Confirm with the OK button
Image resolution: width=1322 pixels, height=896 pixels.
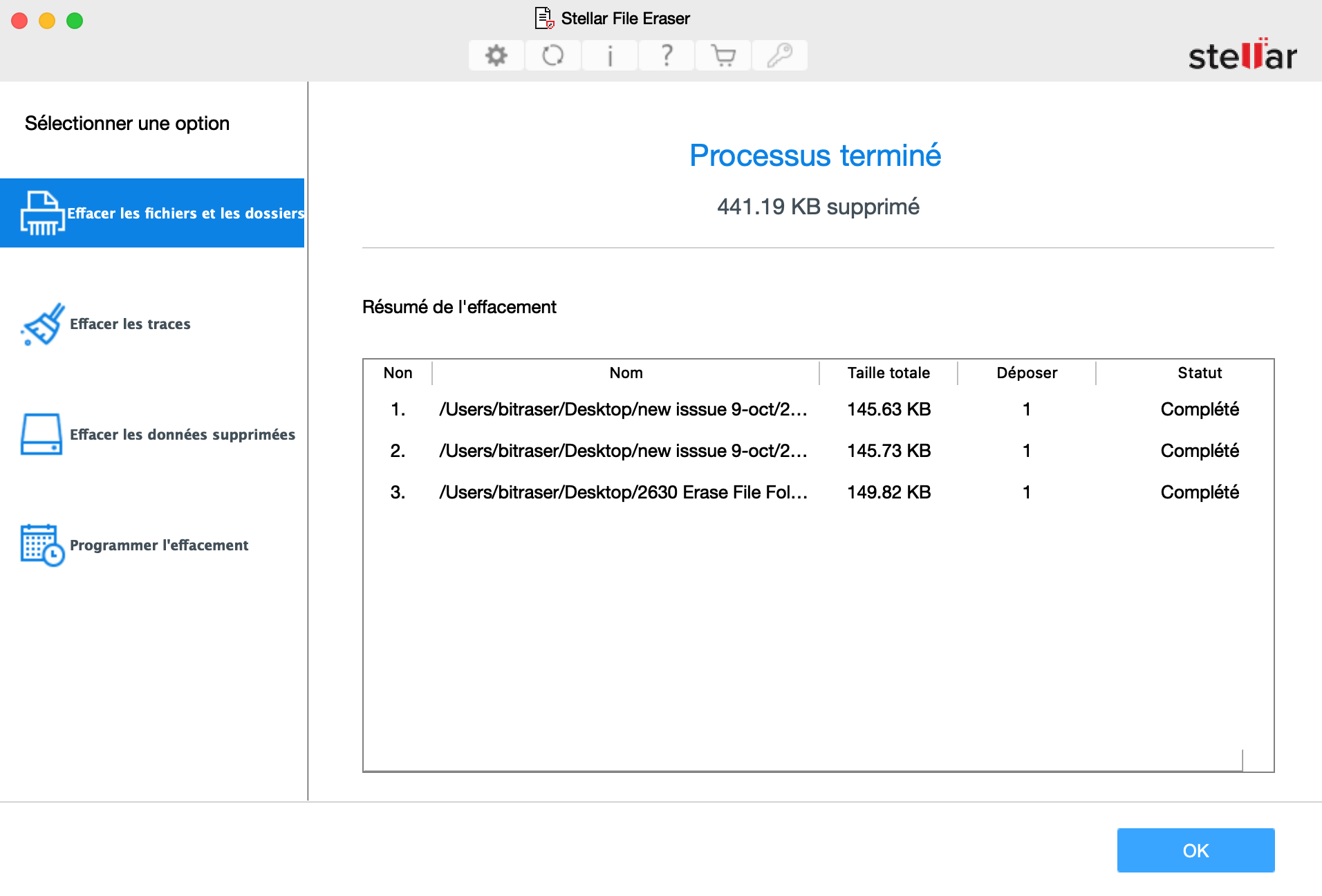pyautogui.click(x=1195, y=850)
